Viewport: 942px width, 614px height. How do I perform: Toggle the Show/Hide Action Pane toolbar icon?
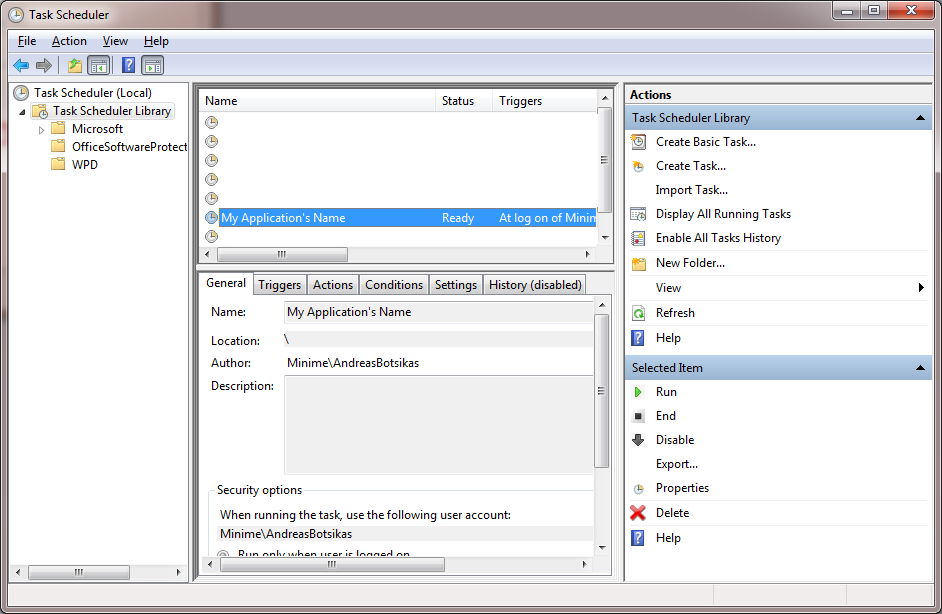tap(153, 65)
